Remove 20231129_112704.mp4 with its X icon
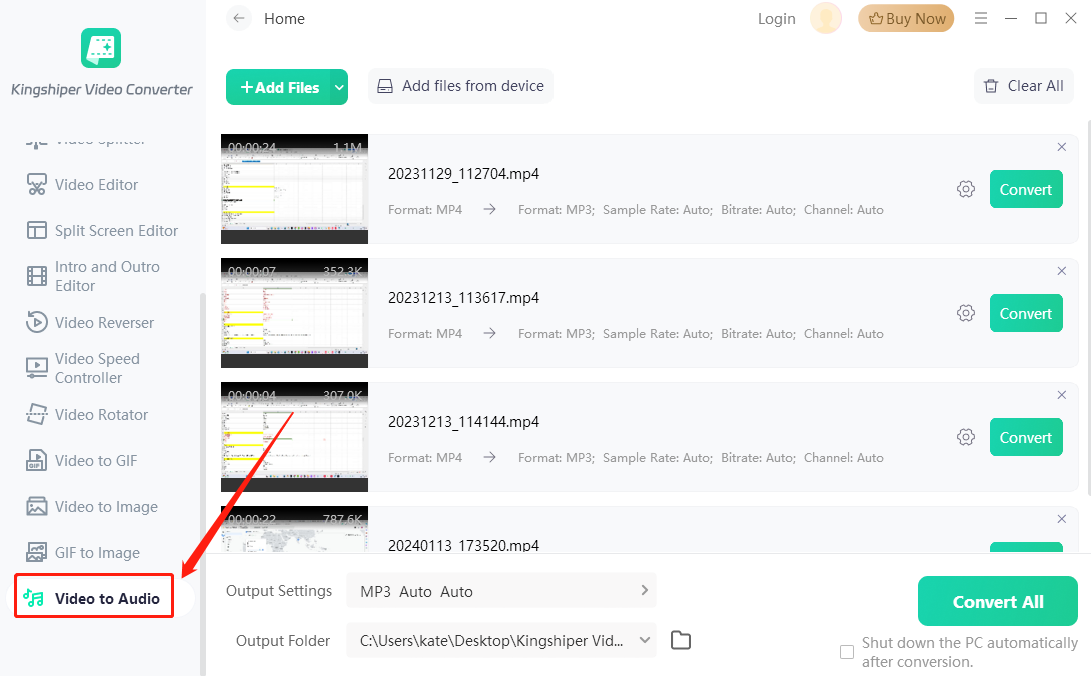 pos(1062,147)
